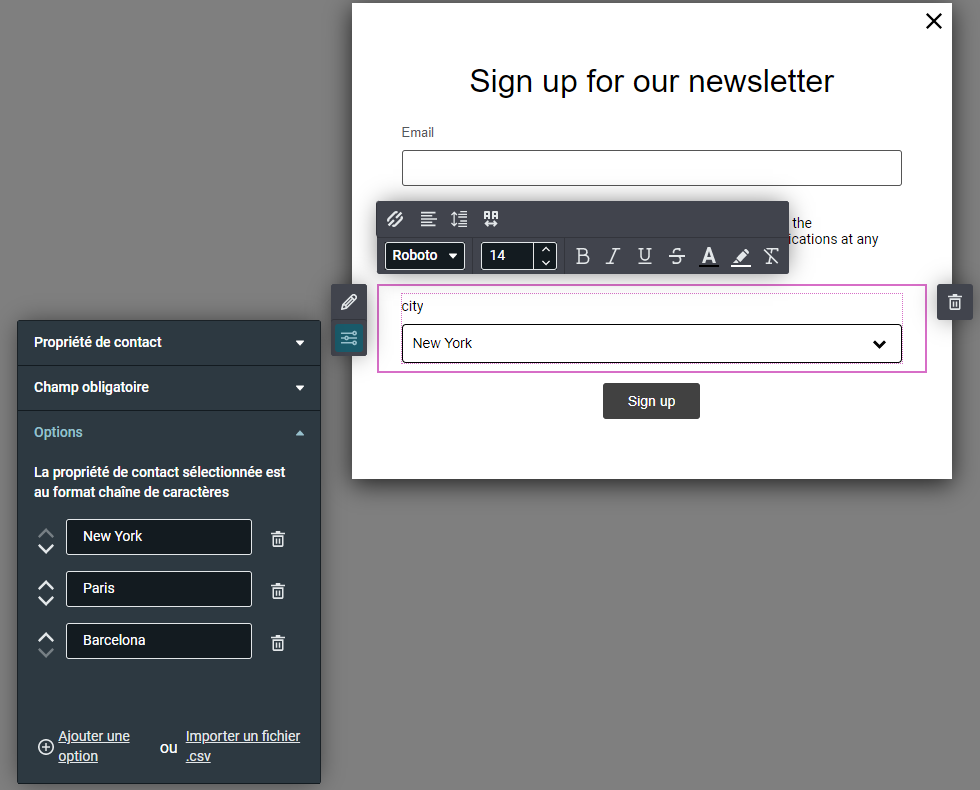
Task: Delete the city field block with the trash icon
Action: point(955,302)
